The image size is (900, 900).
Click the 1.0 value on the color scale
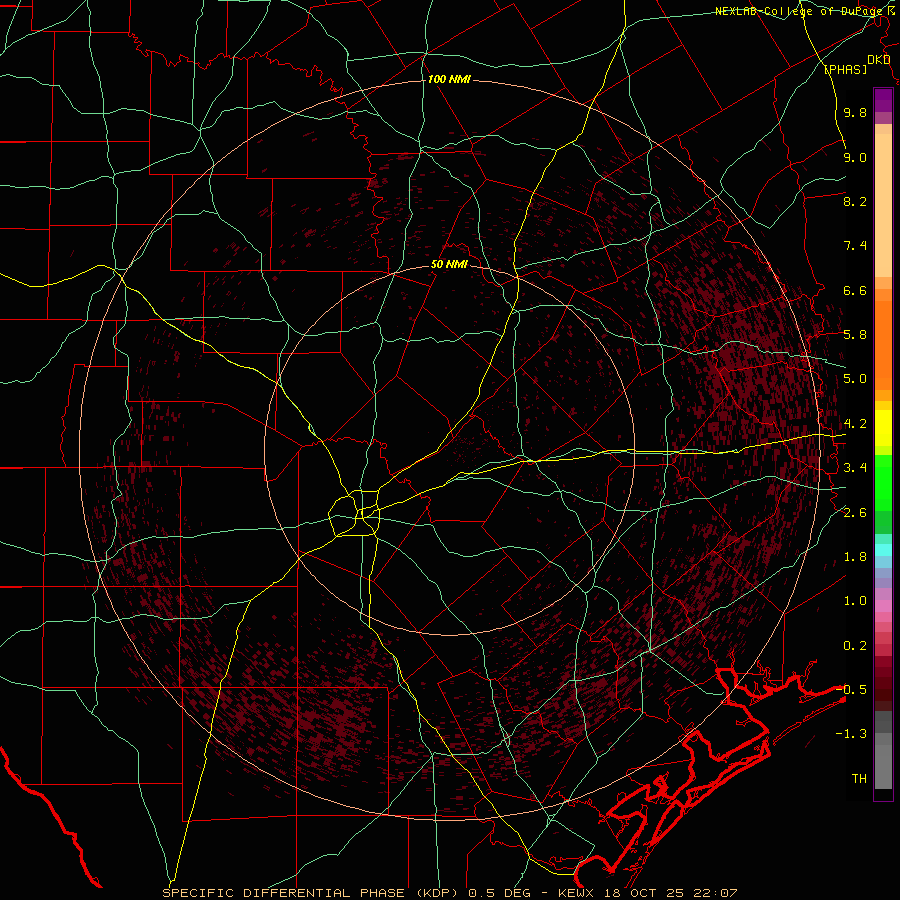[855, 601]
